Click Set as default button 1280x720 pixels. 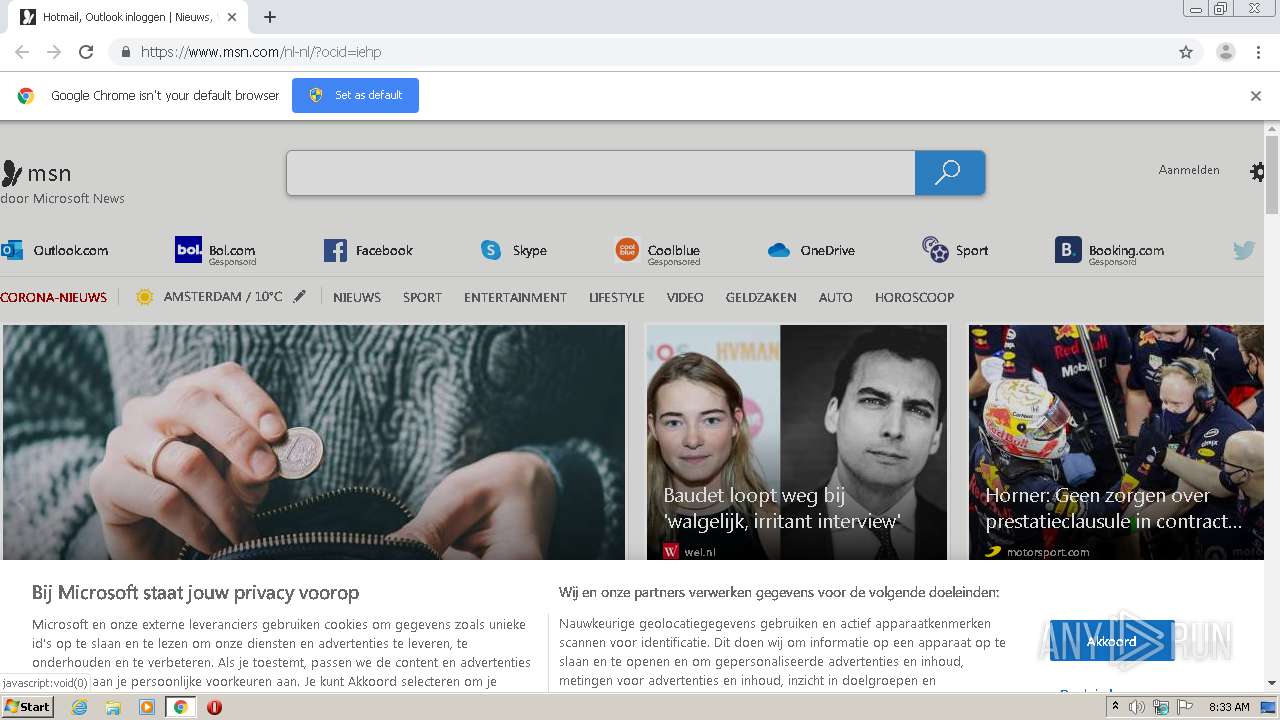[x=355, y=95]
